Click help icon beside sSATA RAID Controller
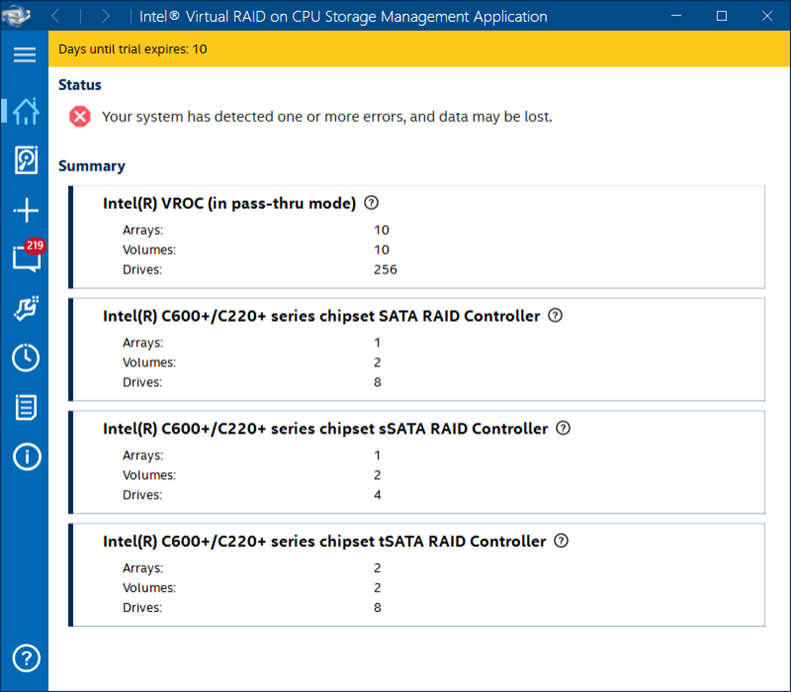The image size is (791, 692). click(x=563, y=428)
